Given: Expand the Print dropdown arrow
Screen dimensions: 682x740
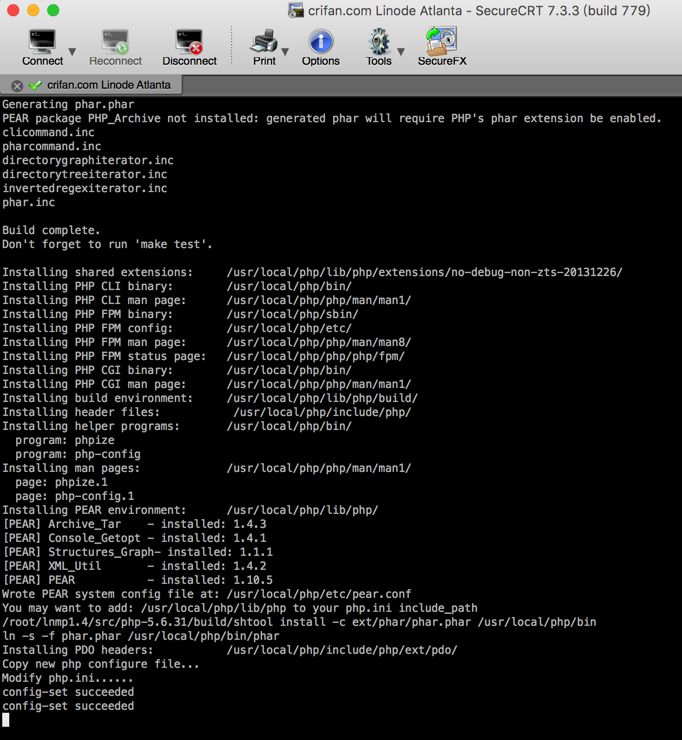Looking at the screenshot, I should pos(285,51).
